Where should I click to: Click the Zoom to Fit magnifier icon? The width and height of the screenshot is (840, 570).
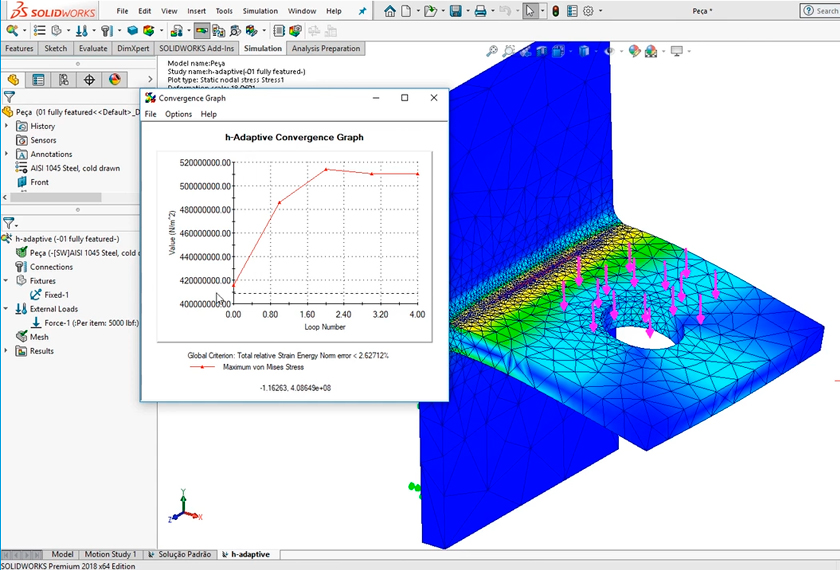(x=492, y=51)
